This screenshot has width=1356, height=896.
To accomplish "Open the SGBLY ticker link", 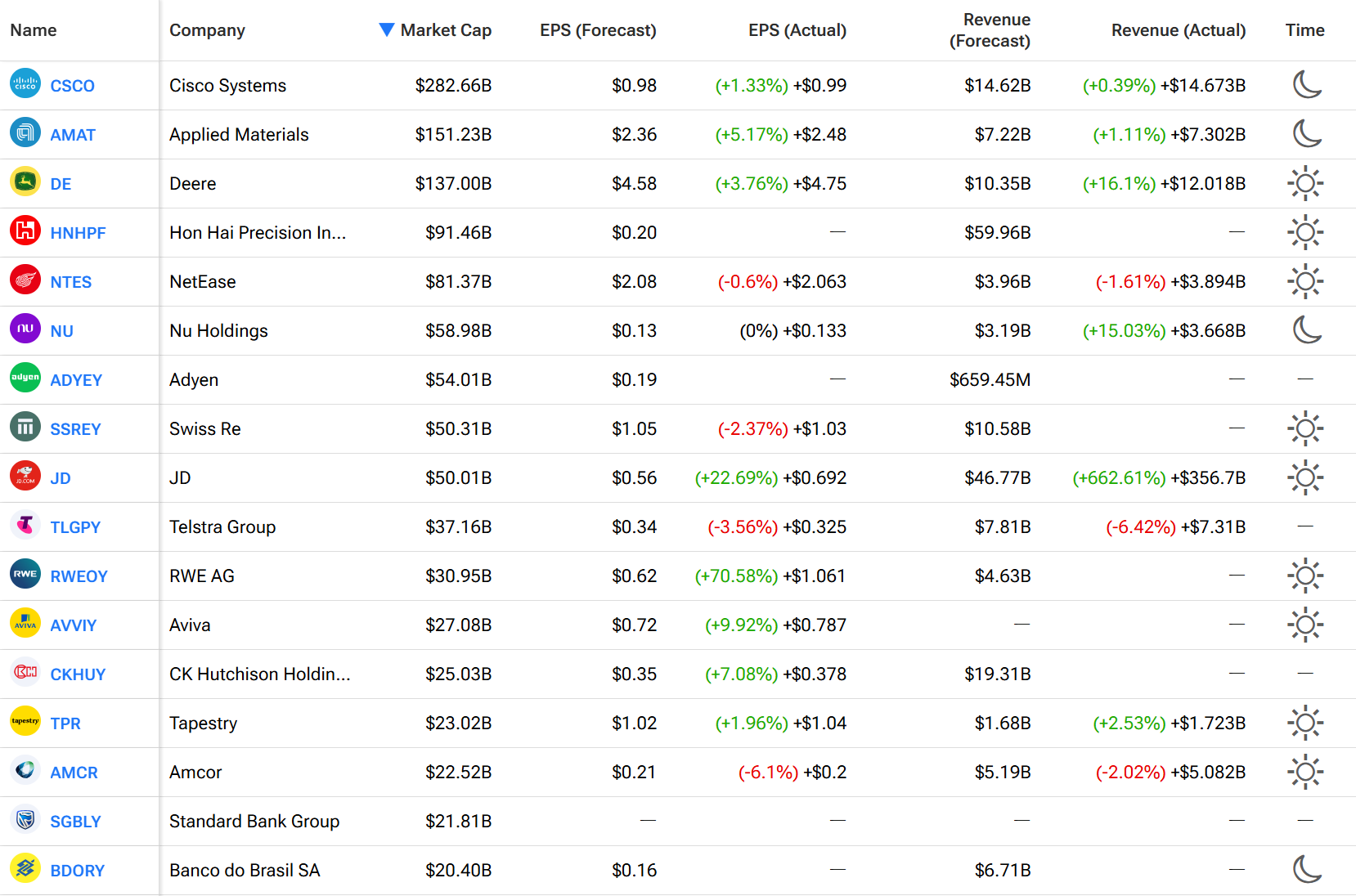I will click(x=75, y=822).
